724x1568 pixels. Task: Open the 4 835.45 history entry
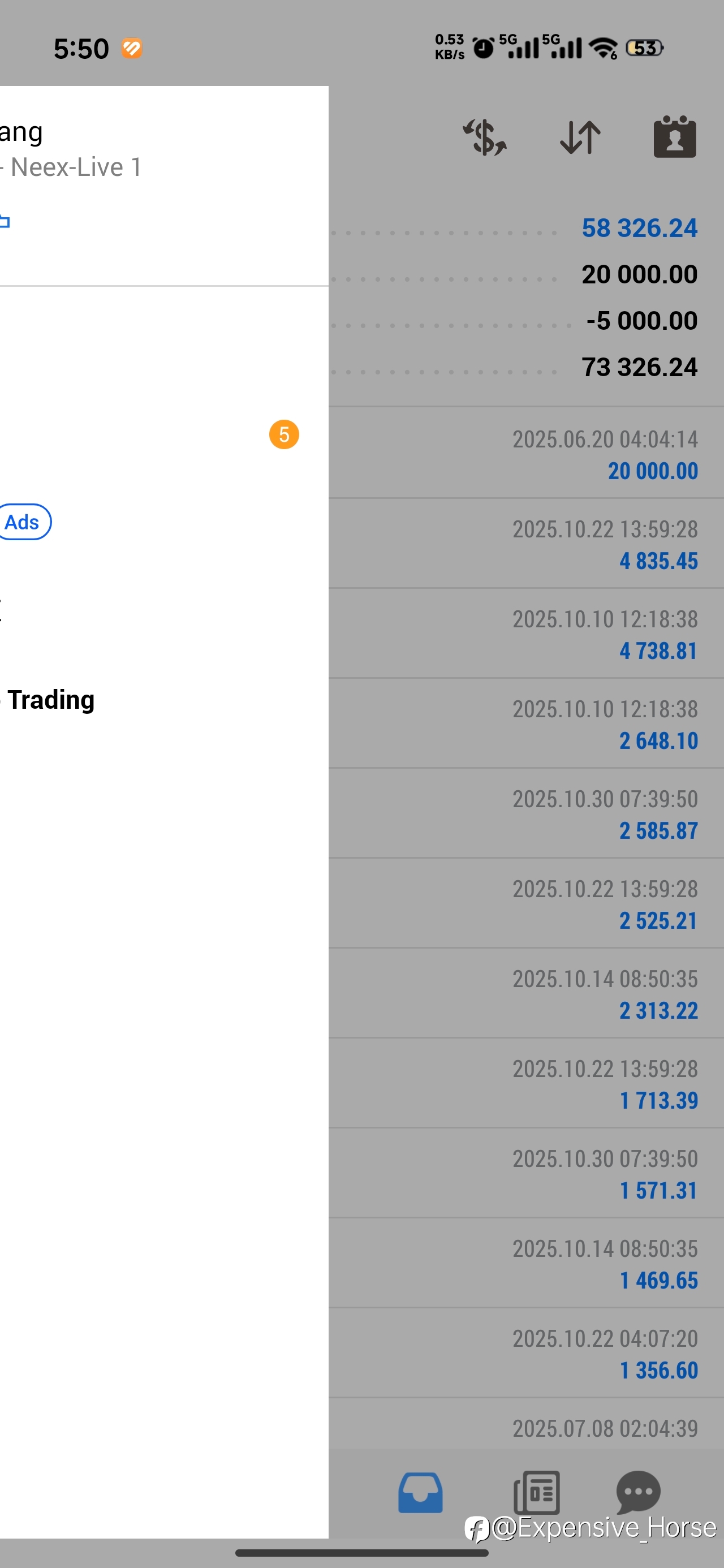[526, 544]
